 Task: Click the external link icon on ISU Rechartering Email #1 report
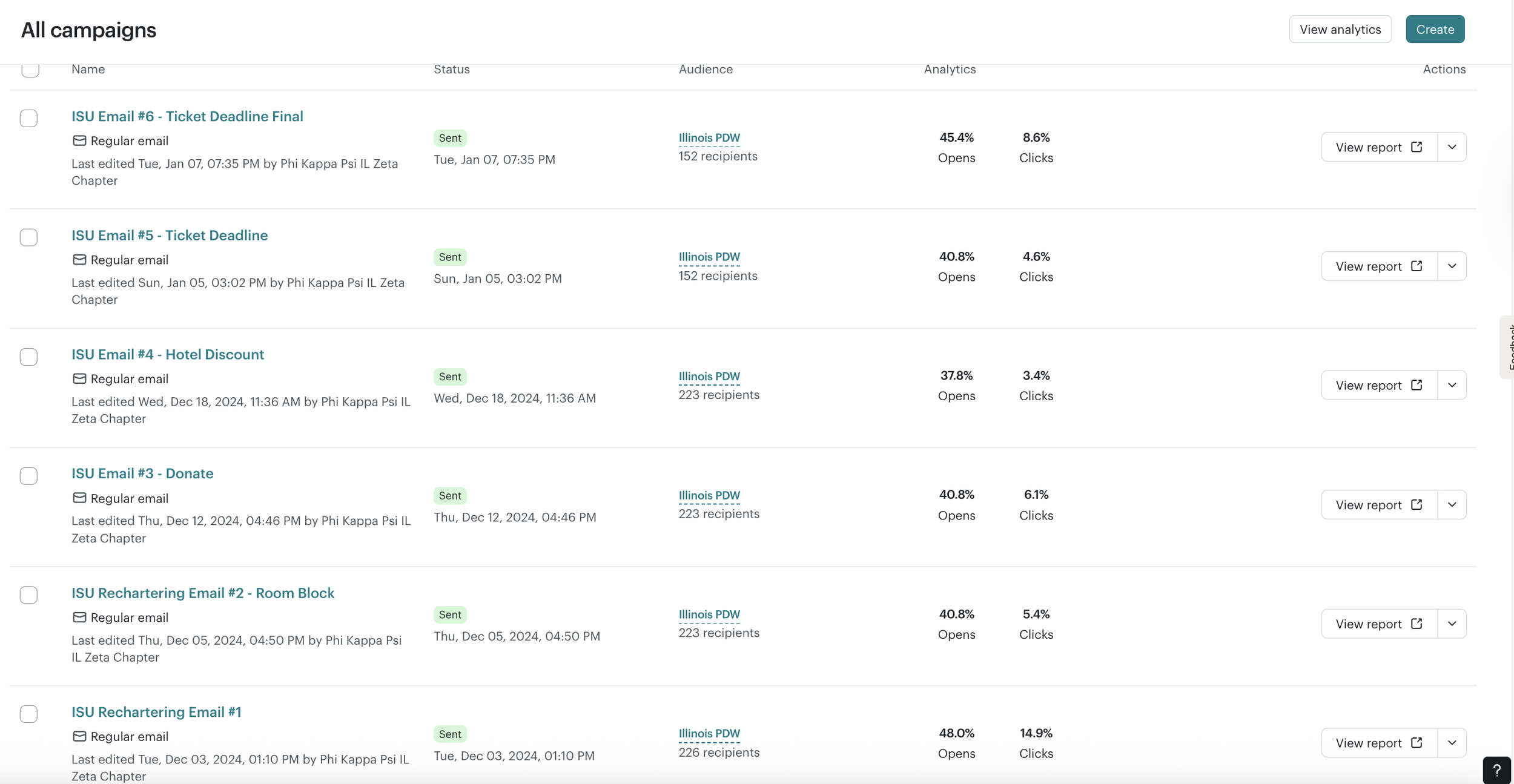click(1416, 743)
